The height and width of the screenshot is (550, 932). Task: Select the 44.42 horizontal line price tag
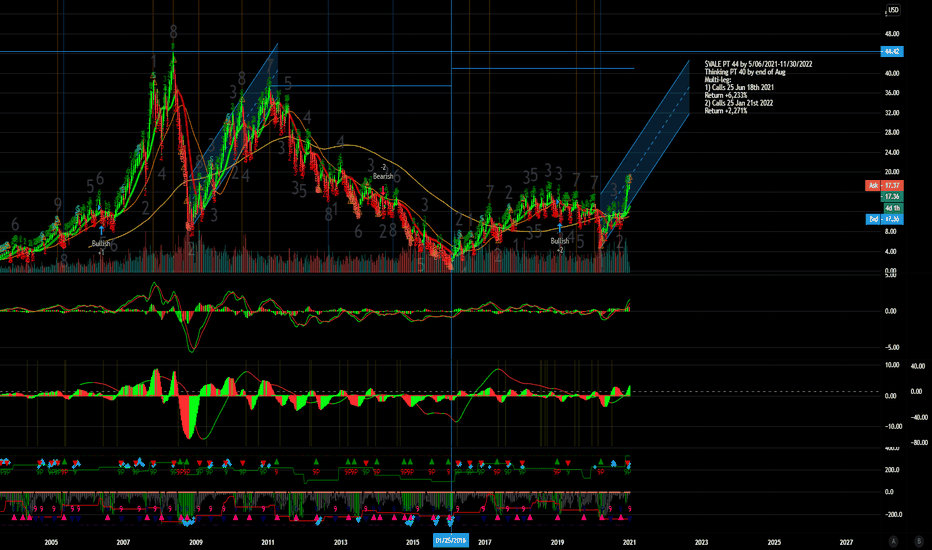click(892, 52)
